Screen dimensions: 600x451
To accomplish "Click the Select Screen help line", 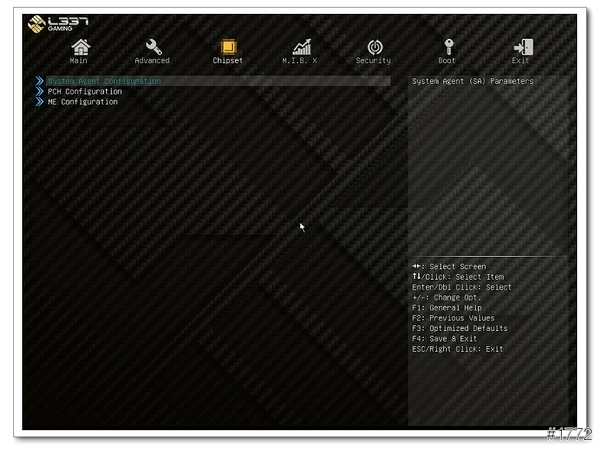I will [449, 266].
